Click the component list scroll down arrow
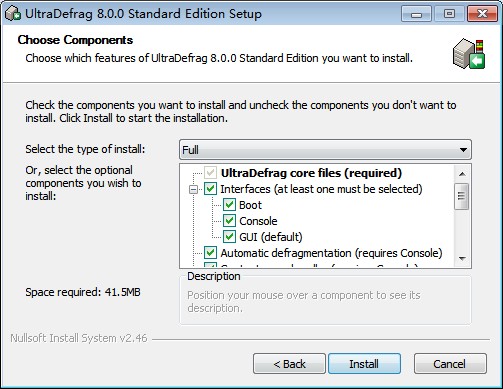This screenshot has width=503, height=389. pos(462,258)
